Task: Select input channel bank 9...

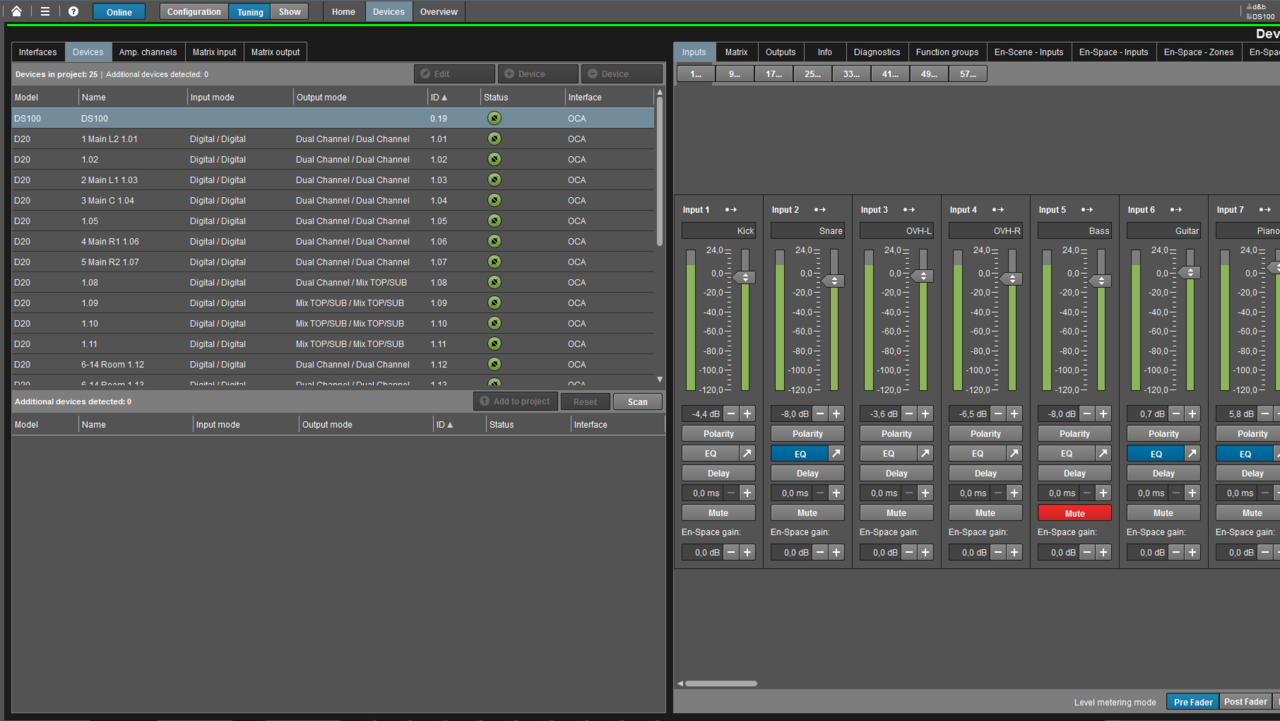Action: coord(734,74)
